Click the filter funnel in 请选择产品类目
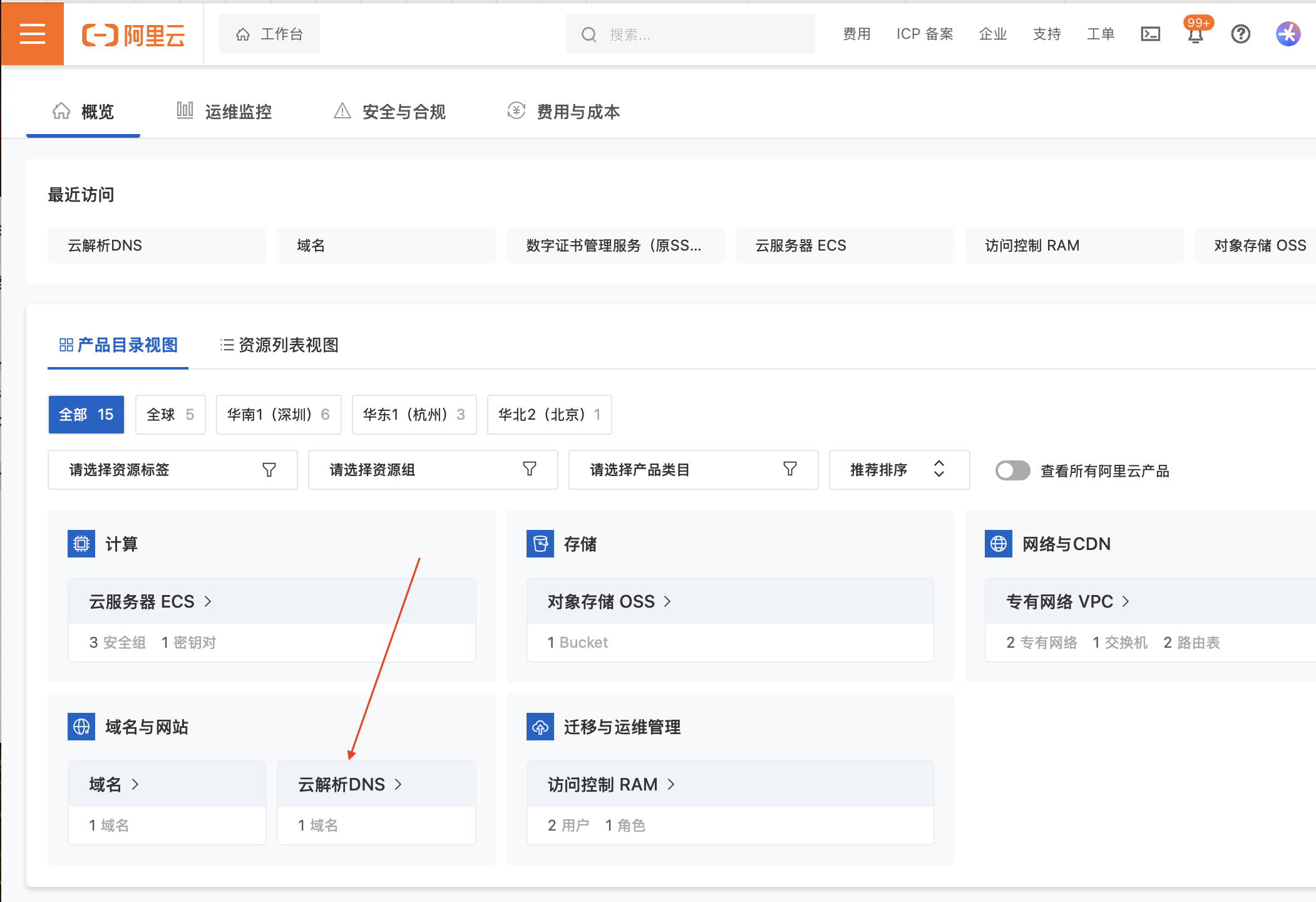Screen dimensions: 1316x902 (x=790, y=470)
